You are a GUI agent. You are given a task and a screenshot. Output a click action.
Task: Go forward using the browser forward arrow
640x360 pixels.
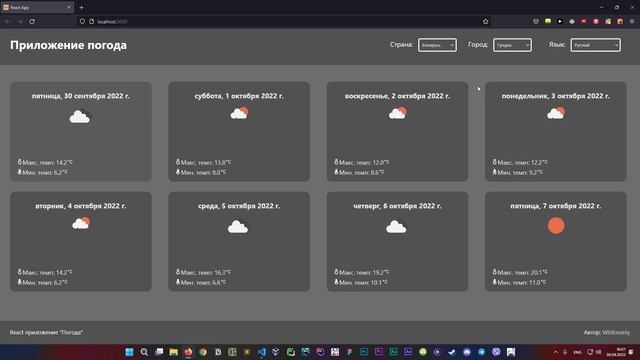click(x=20, y=21)
